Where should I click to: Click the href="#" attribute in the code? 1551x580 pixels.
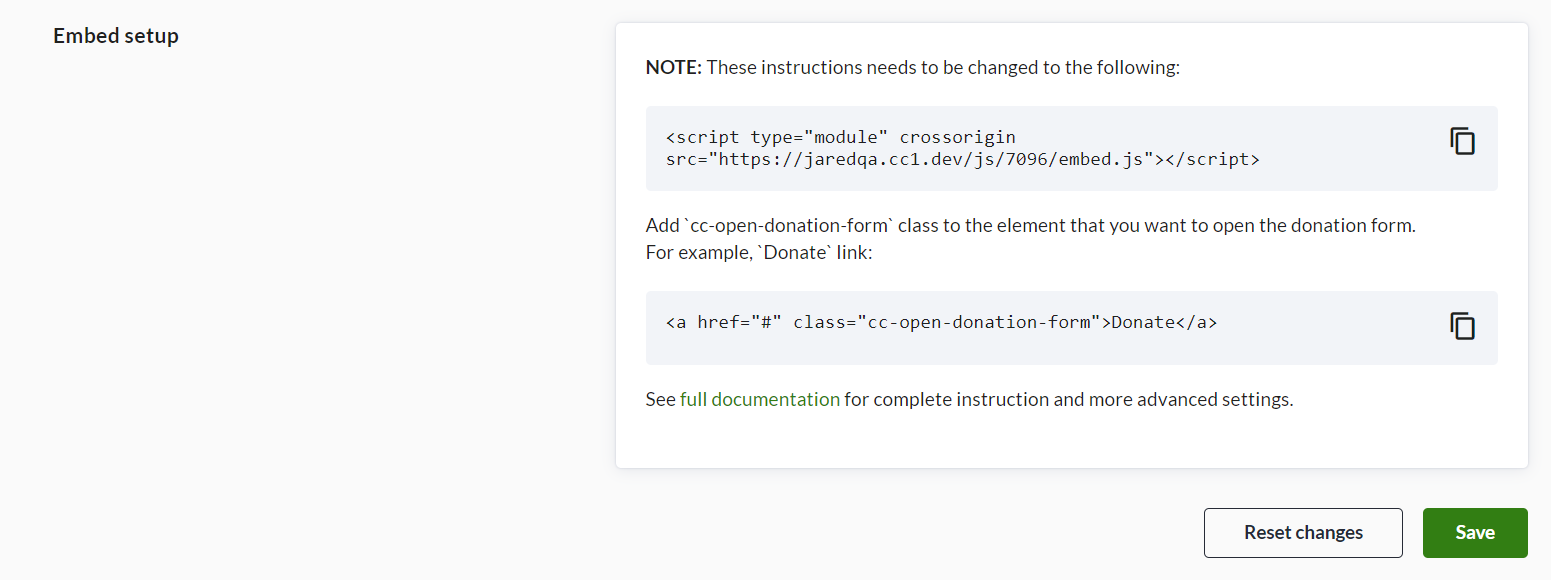point(739,323)
